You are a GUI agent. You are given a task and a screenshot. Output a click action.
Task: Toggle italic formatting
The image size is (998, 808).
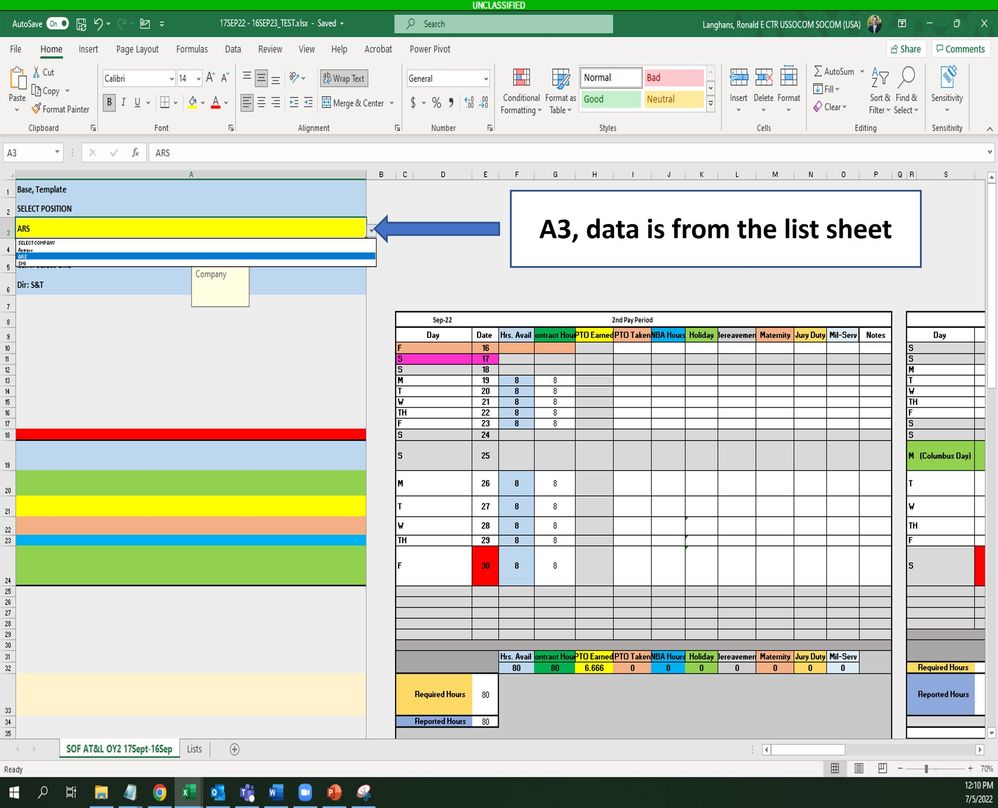(x=123, y=103)
